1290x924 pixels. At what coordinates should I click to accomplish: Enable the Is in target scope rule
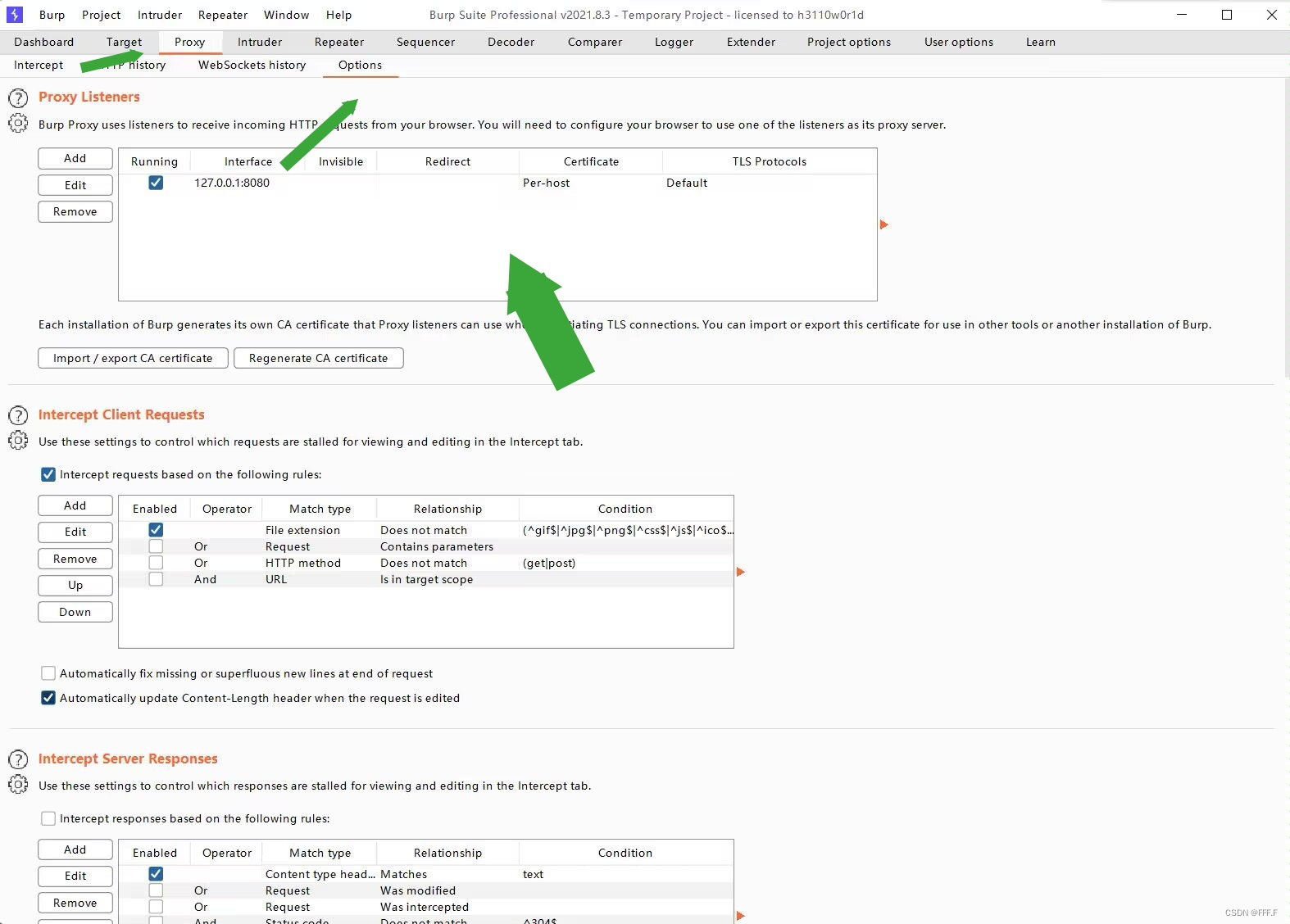click(156, 579)
